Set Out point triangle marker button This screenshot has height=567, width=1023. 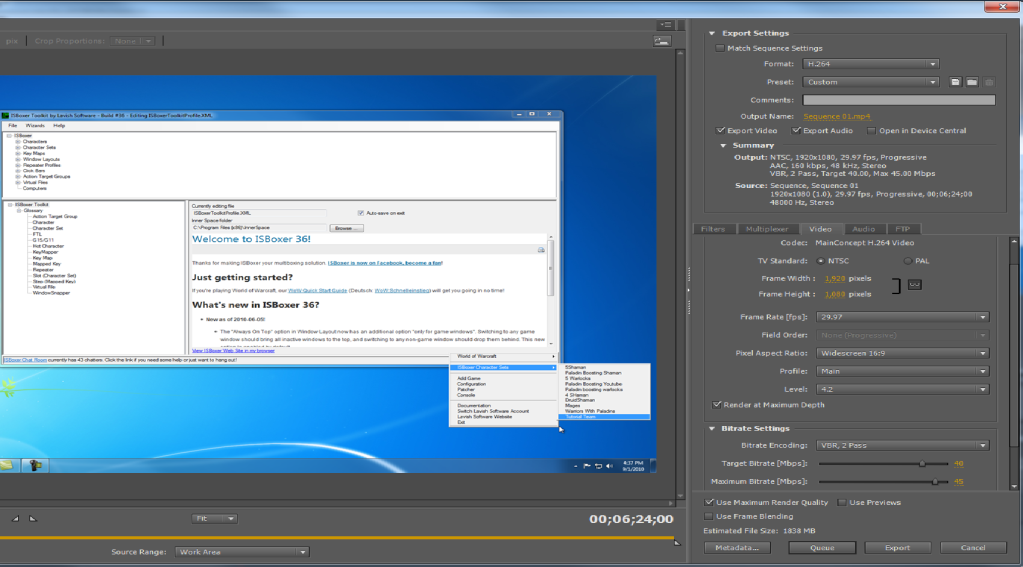pos(33,519)
